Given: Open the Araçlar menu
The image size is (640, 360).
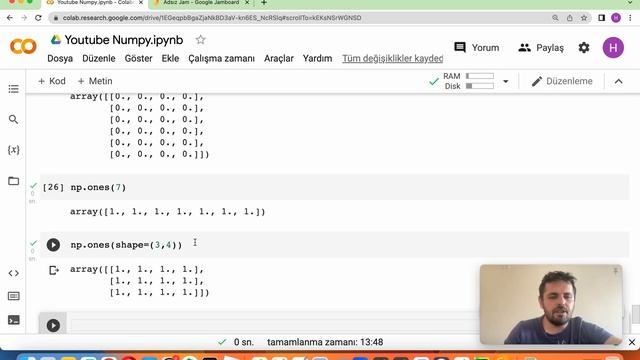Looking at the screenshot, I should pyautogui.click(x=279, y=58).
